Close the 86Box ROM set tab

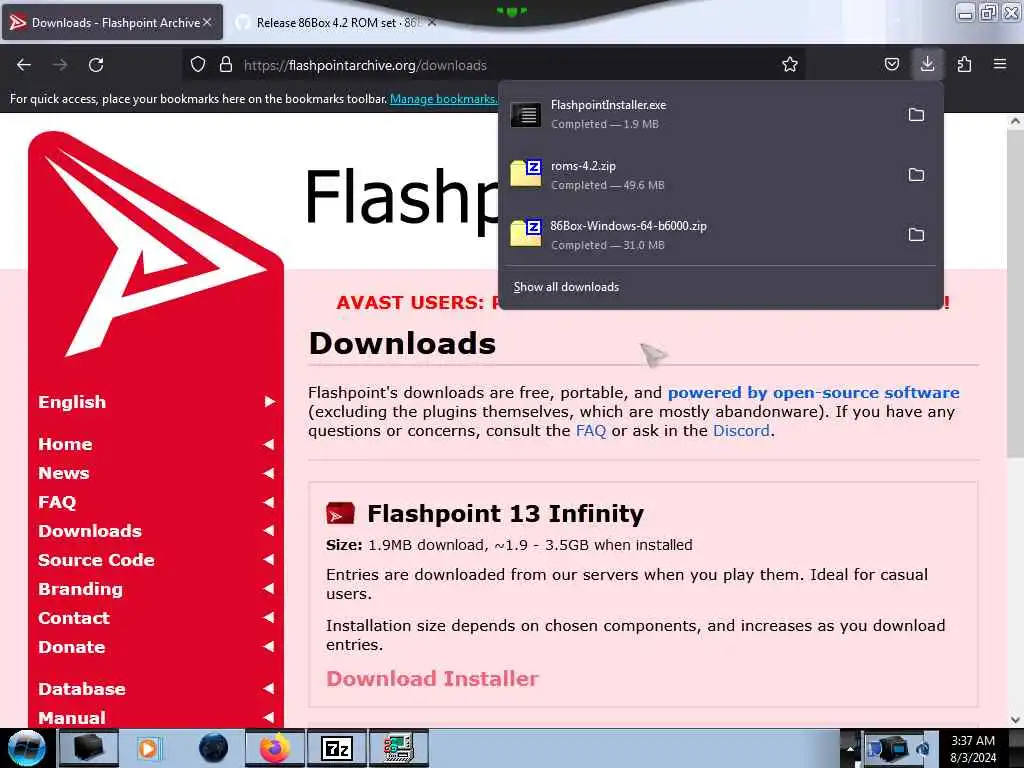click(x=432, y=23)
